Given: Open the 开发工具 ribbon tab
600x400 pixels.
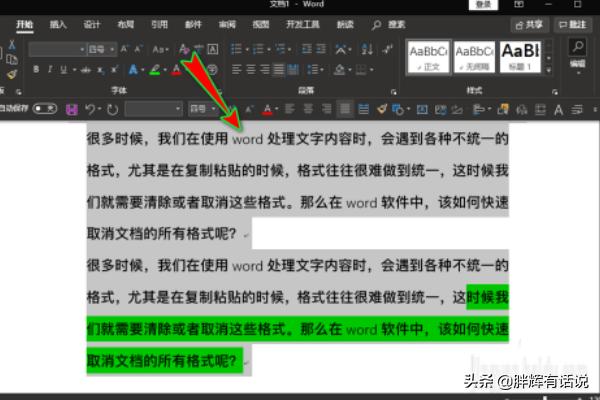Looking at the screenshot, I should [303, 25].
